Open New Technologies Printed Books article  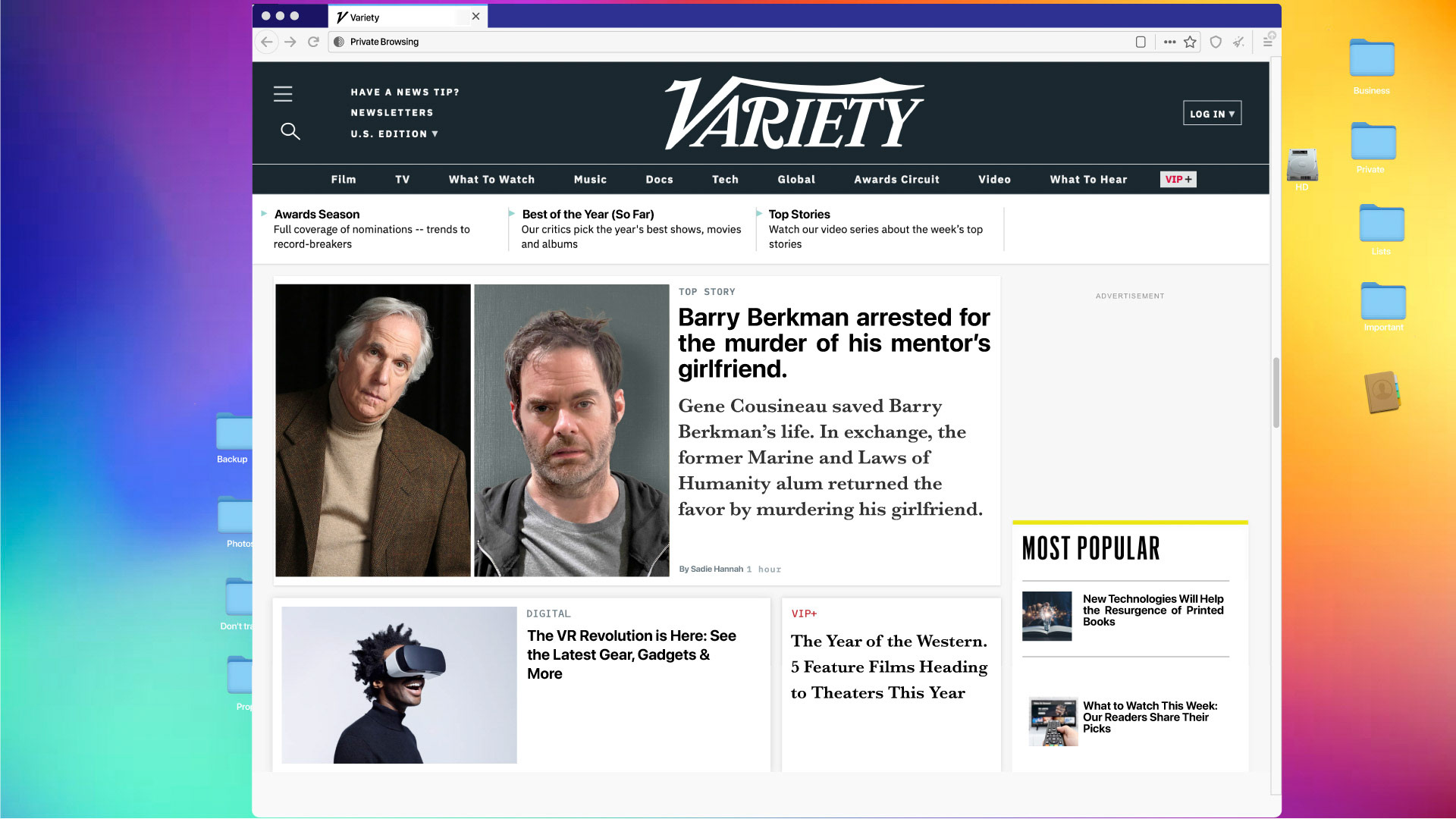[x=1153, y=610]
